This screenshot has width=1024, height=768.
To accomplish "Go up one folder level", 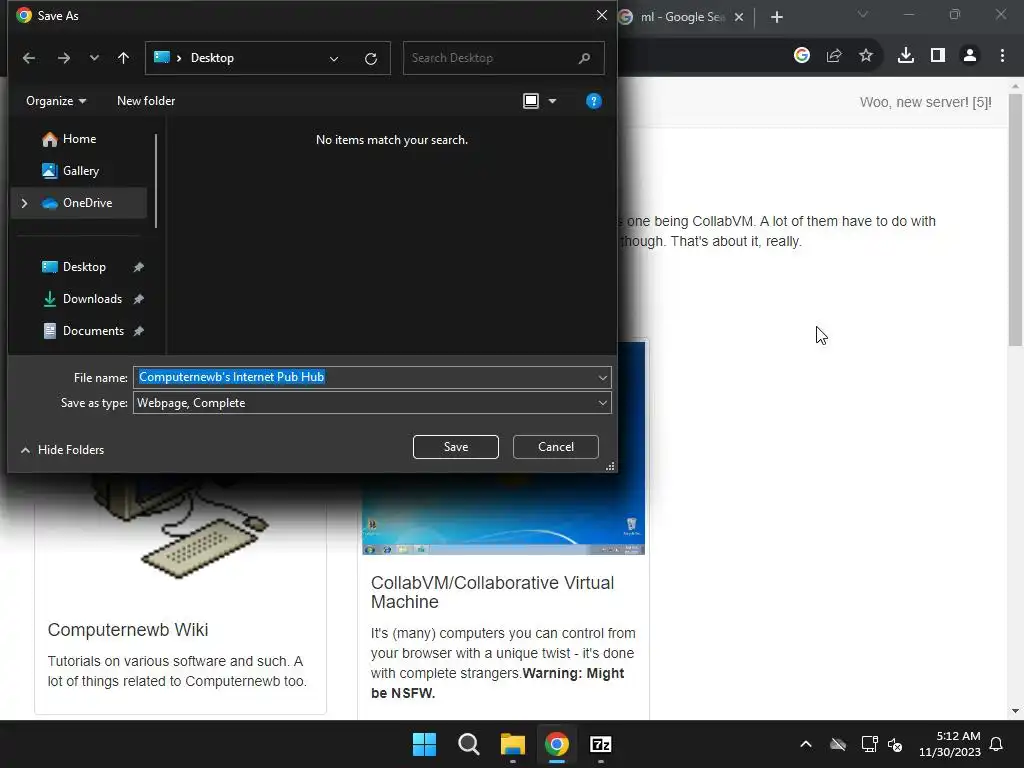I will (123, 58).
